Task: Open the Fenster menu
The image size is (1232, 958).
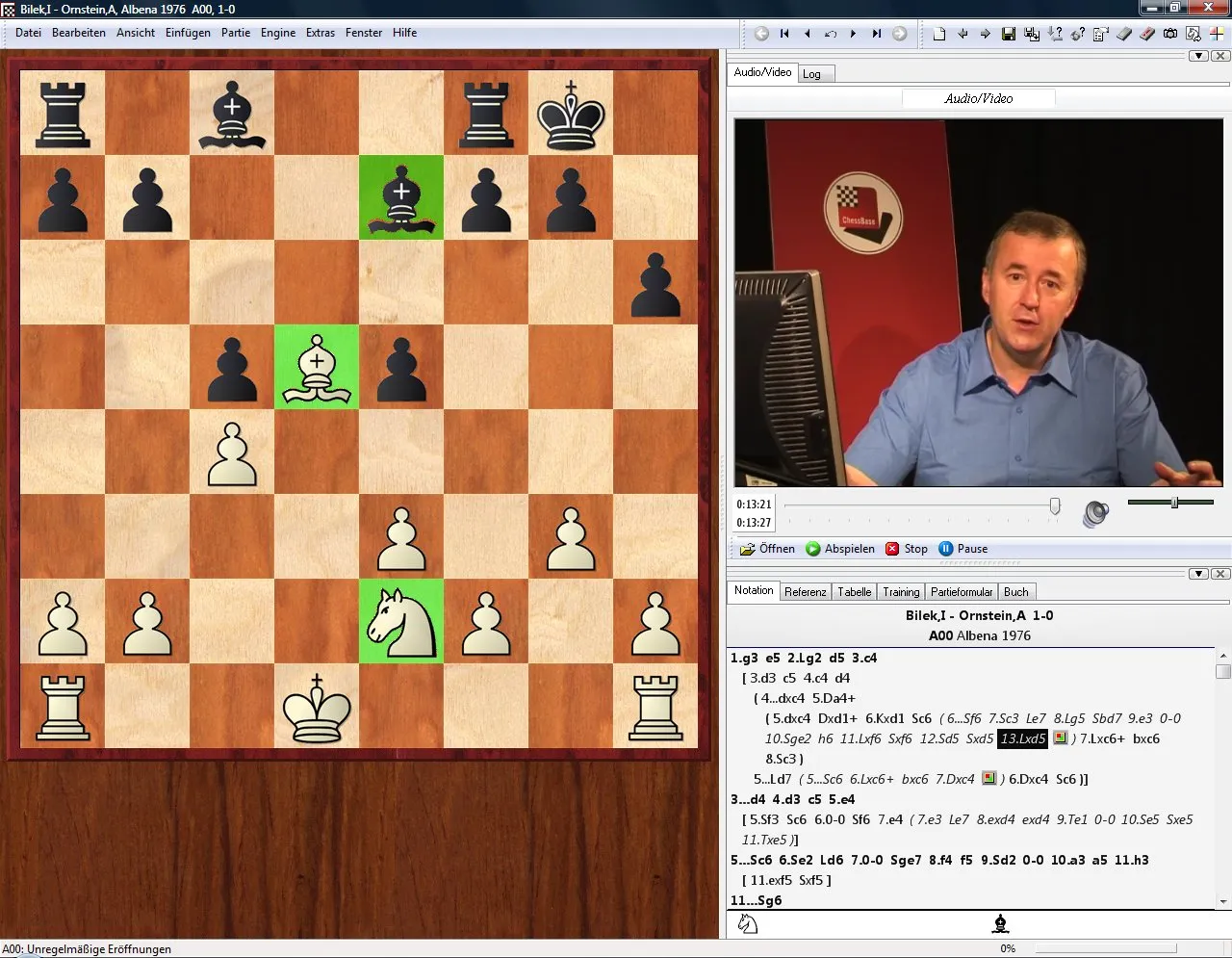Action: [x=364, y=33]
